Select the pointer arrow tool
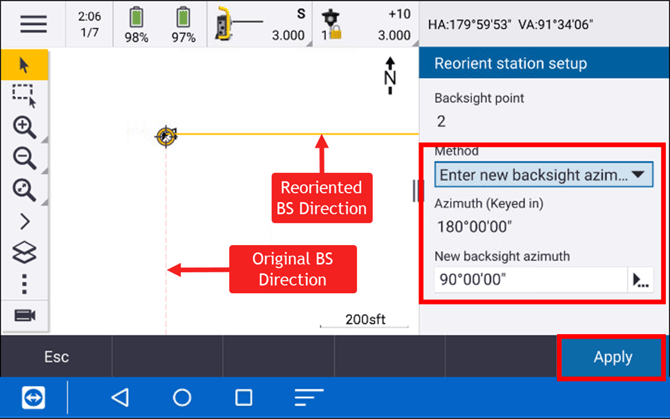This screenshot has height=419, width=670. tap(24, 65)
